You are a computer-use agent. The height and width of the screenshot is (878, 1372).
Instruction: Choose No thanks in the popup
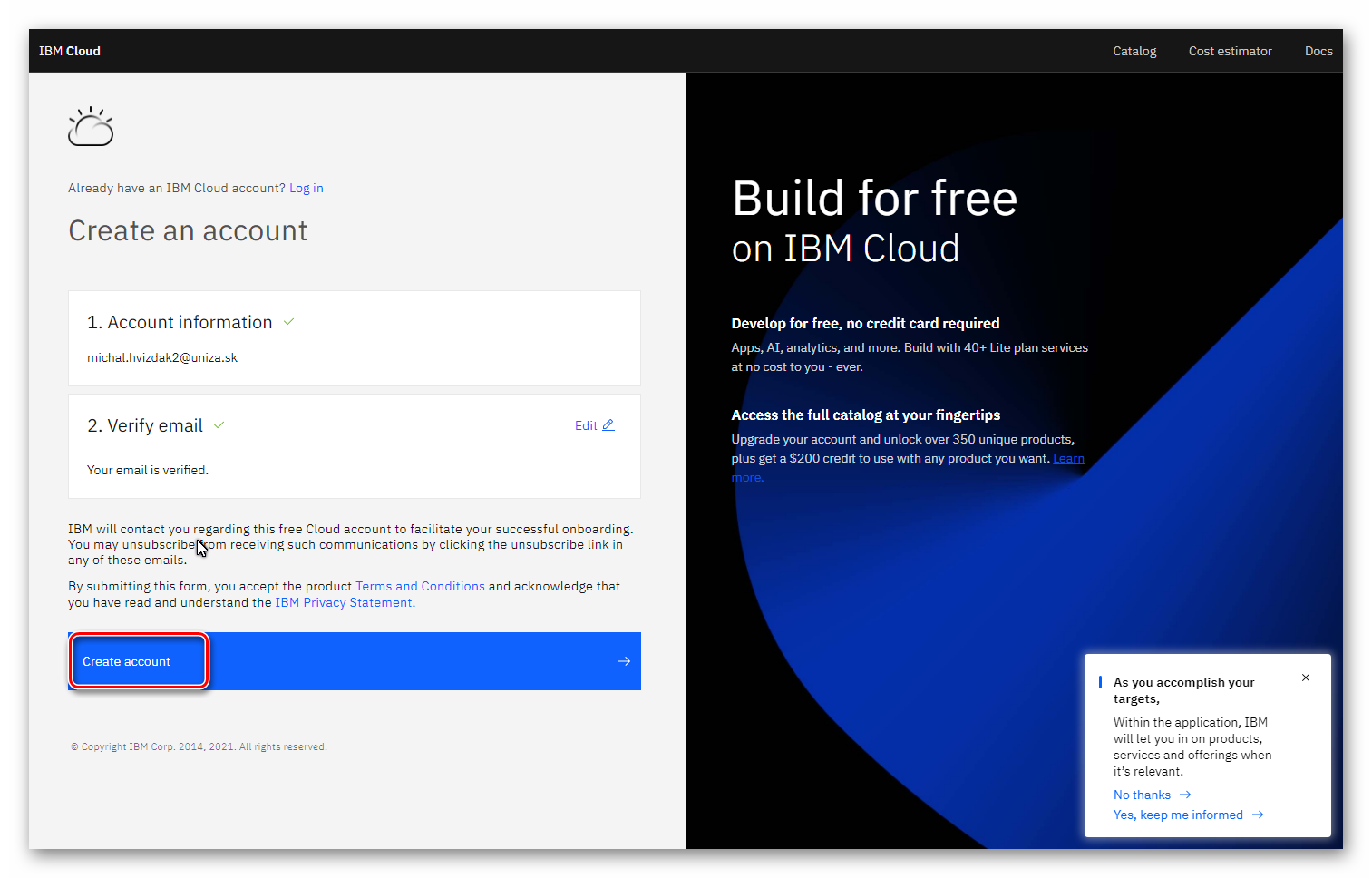click(x=1142, y=795)
